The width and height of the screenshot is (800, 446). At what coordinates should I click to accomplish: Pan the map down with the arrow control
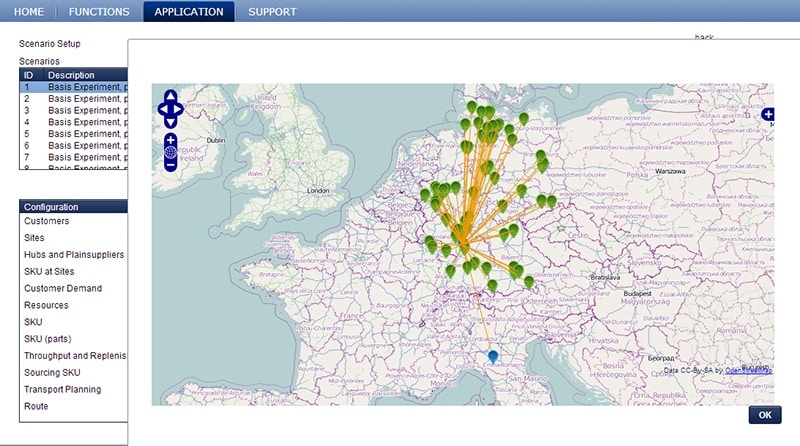tap(170, 121)
